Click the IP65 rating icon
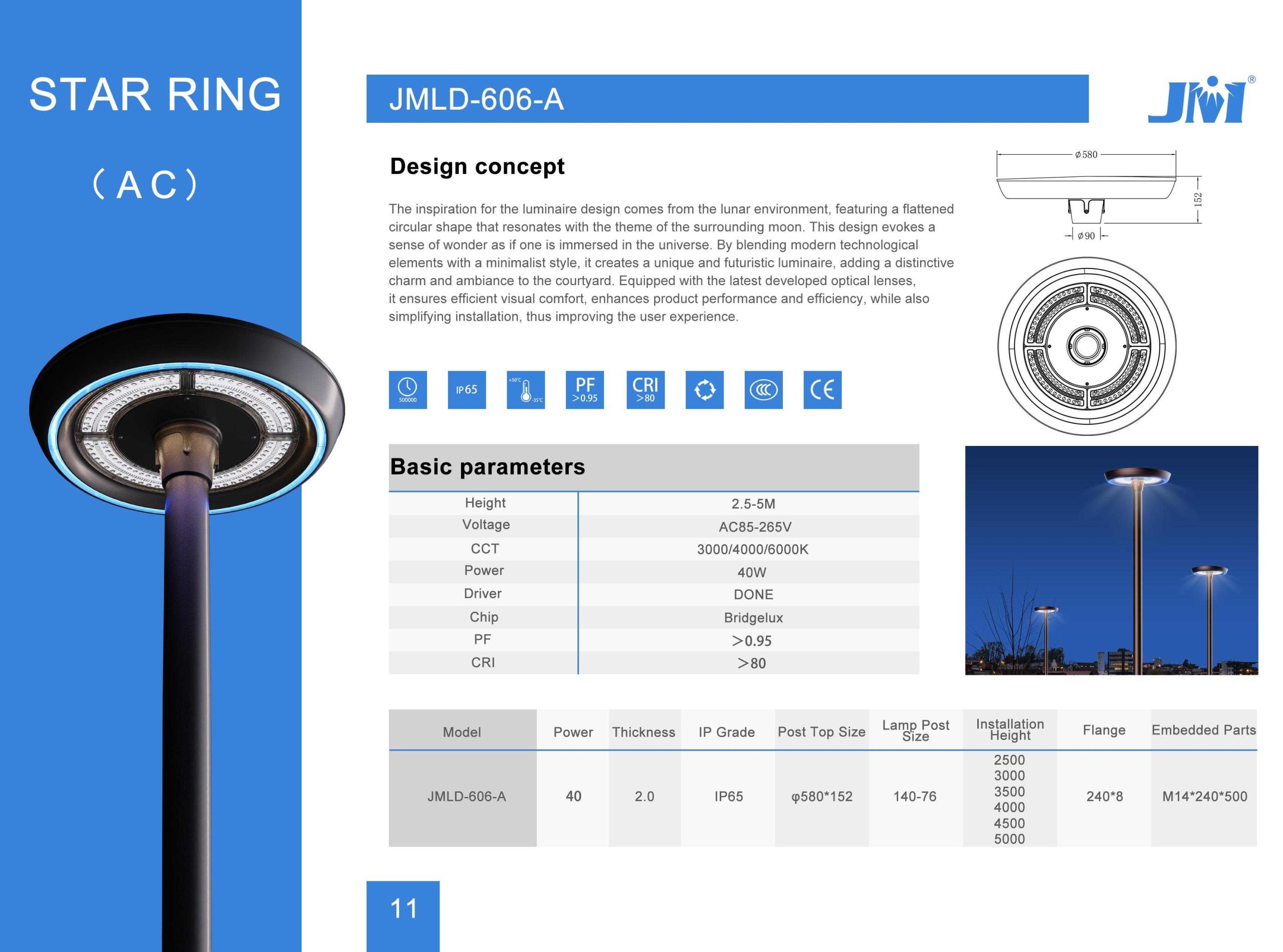 466,390
